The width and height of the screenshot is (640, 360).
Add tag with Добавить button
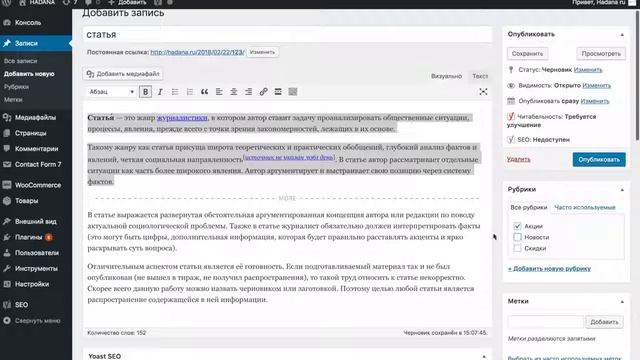tap(604, 322)
